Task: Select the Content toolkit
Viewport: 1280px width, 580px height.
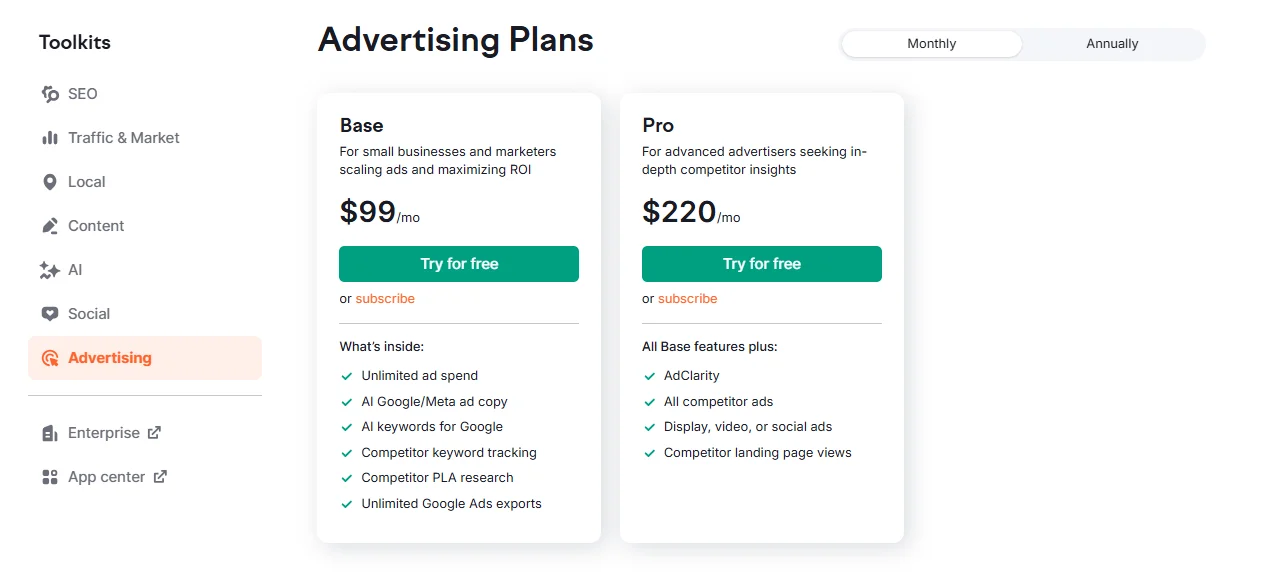Action: coord(96,226)
